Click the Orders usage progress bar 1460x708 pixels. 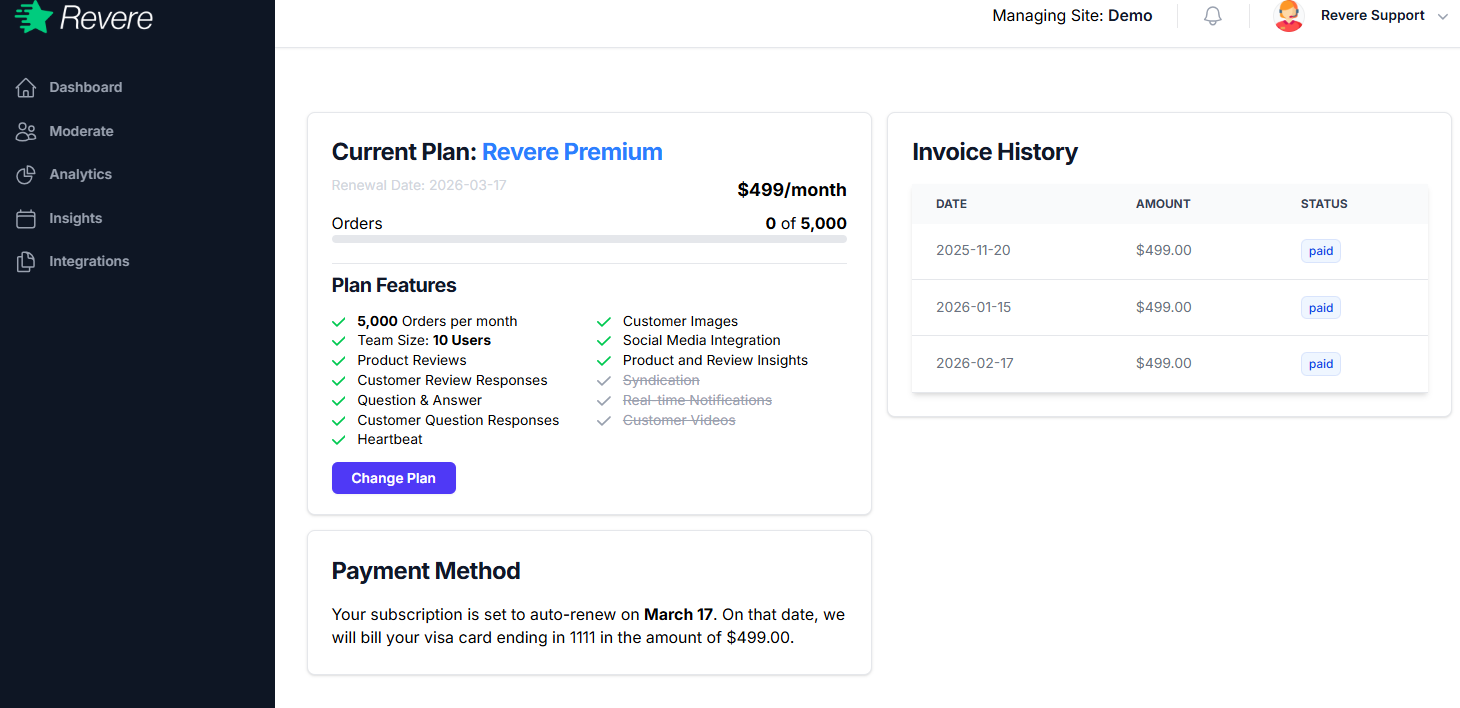589,240
